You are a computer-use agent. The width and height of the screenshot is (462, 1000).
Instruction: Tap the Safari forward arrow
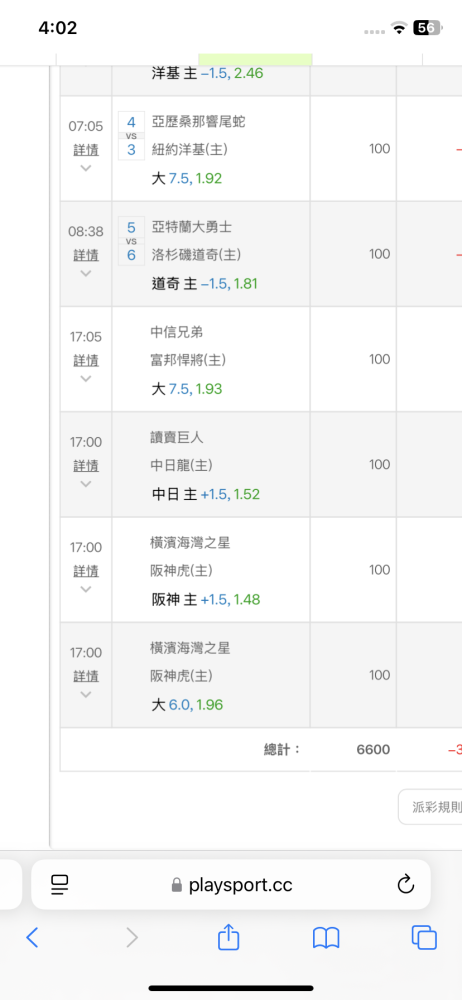[131, 937]
